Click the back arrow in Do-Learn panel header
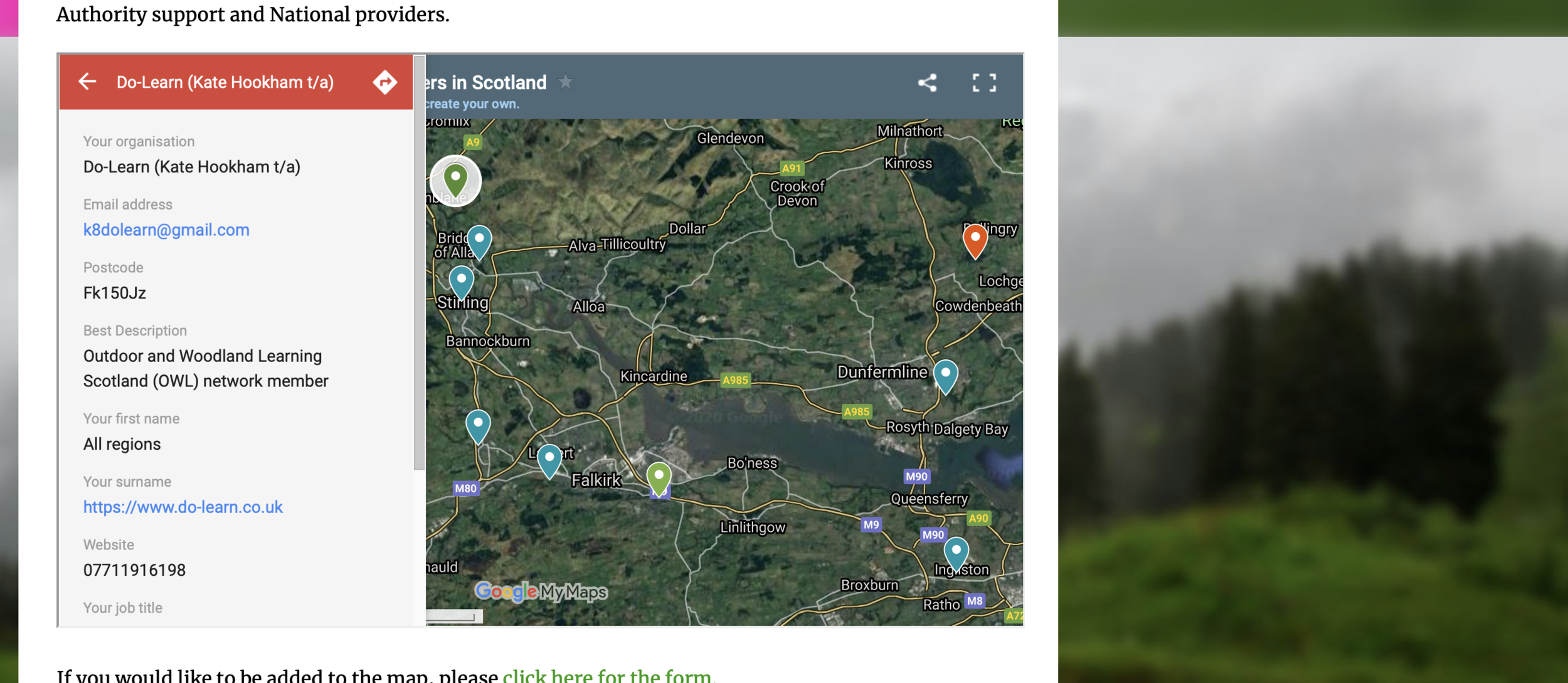 tap(87, 82)
